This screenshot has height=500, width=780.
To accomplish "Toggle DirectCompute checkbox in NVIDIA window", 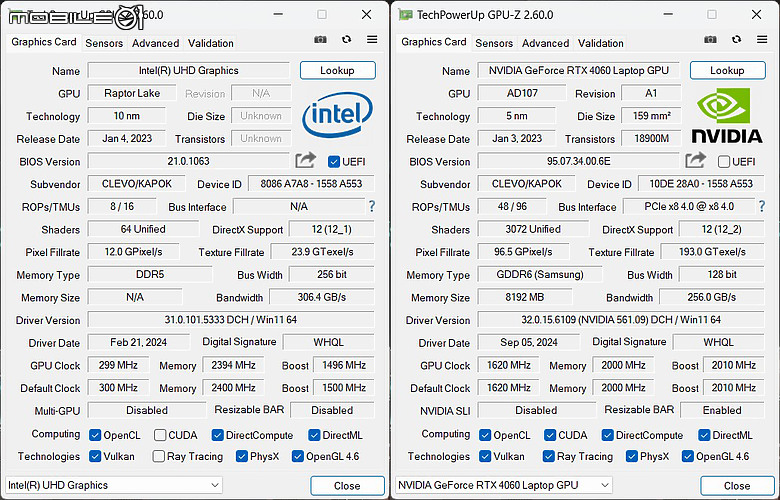I will 607,435.
